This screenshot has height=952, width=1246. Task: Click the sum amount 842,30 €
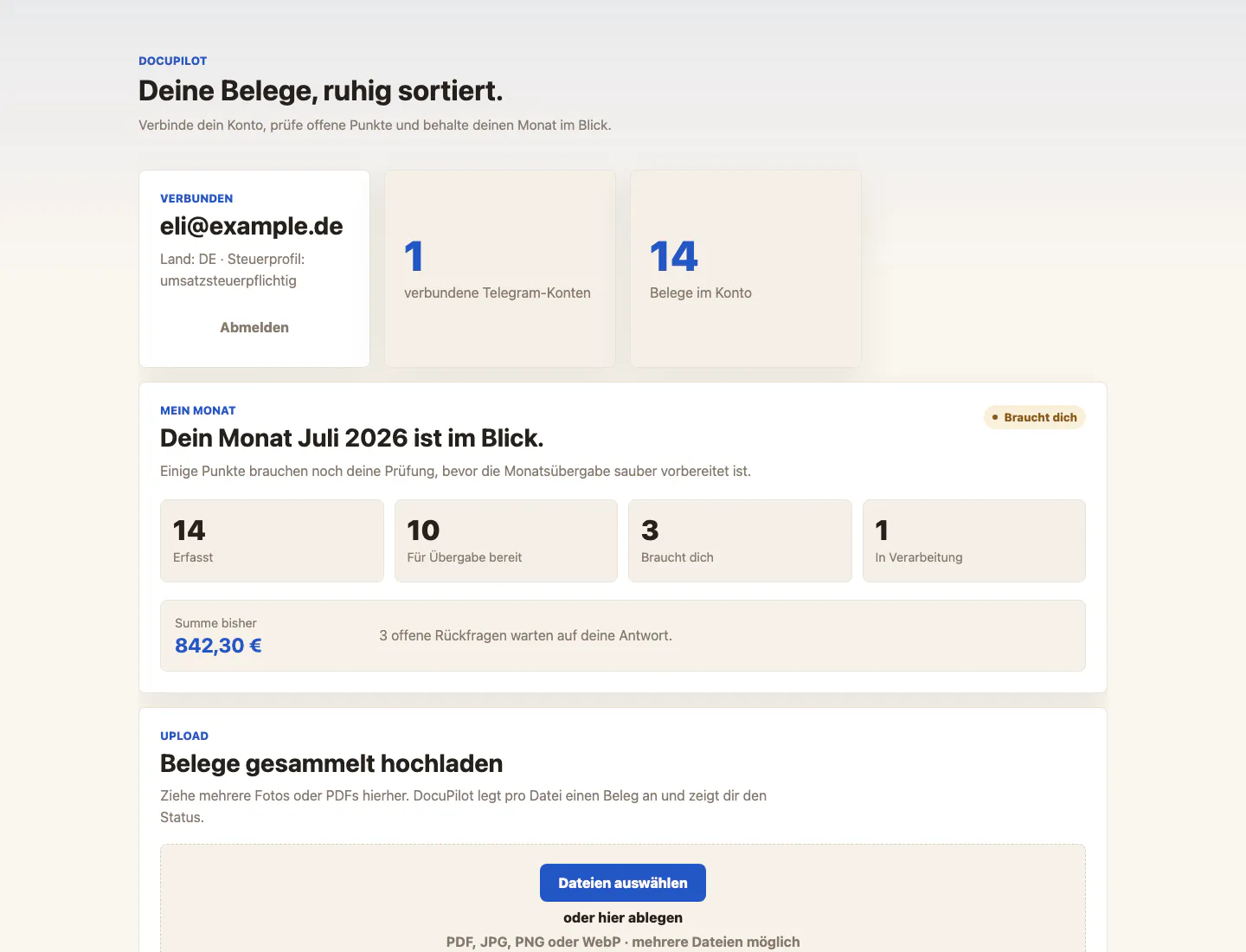(x=218, y=646)
